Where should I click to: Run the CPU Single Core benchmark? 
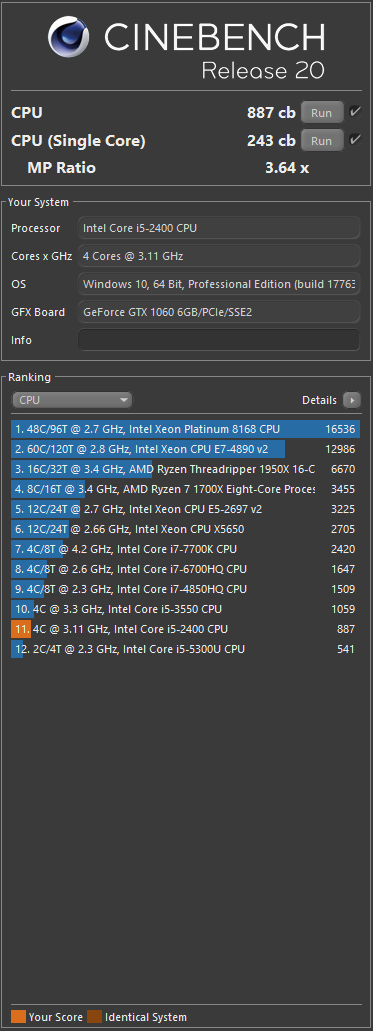click(x=322, y=140)
